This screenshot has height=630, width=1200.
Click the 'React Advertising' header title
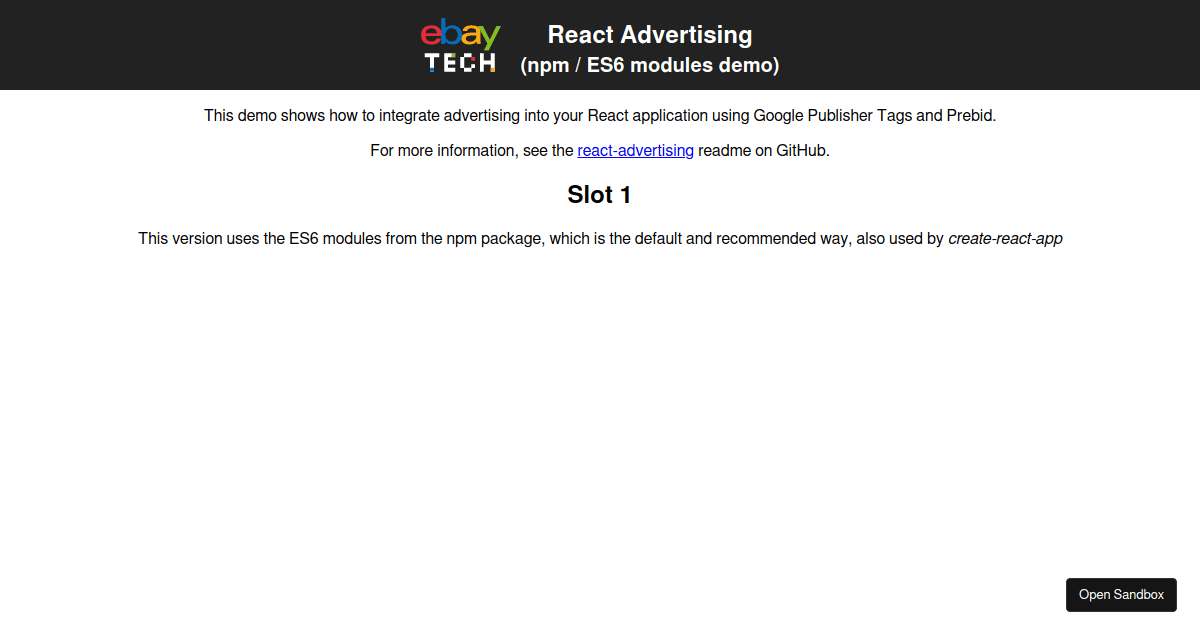[x=649, y=34]
